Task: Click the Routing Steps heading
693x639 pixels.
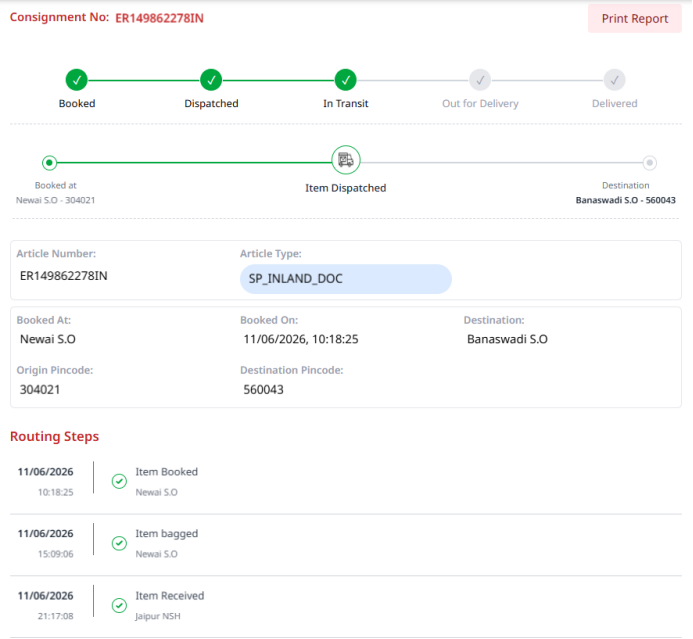Action: (x=54, y=437)
